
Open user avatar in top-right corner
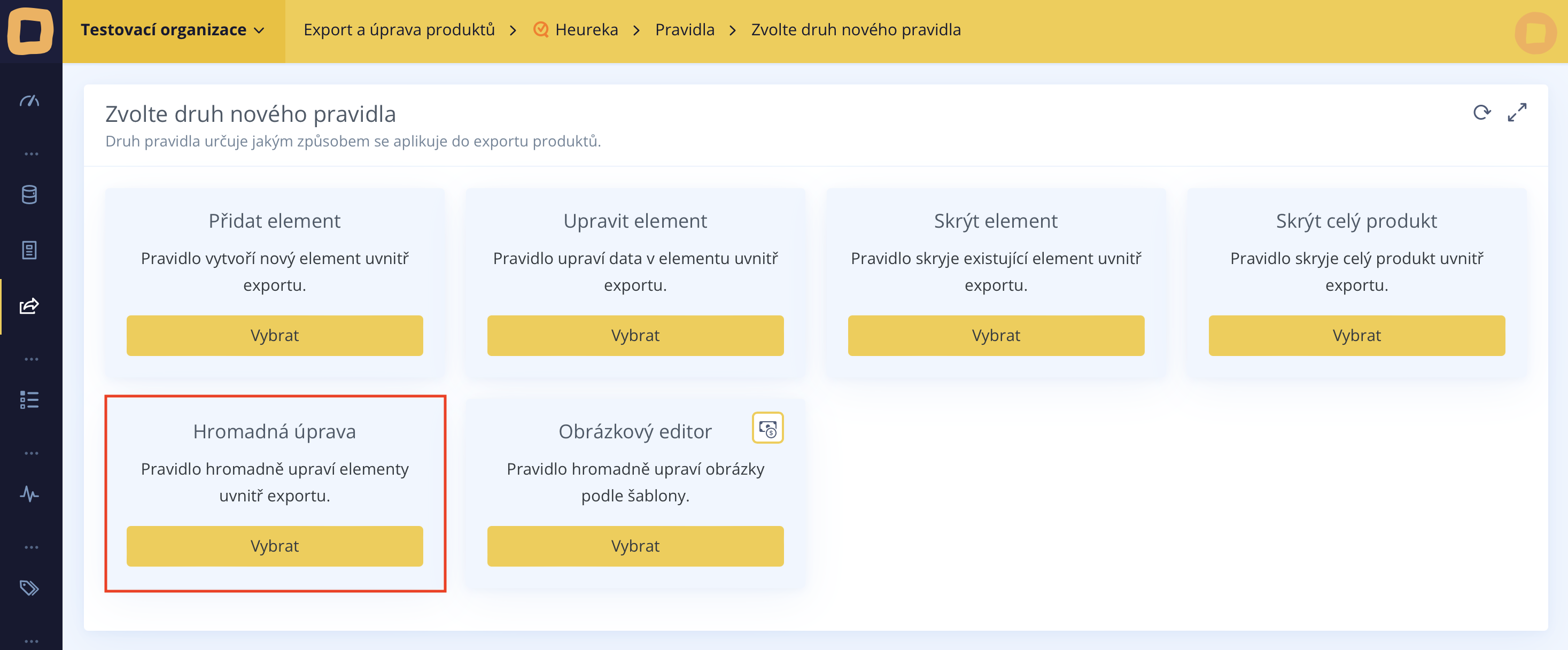click(x=1535, y=33)
